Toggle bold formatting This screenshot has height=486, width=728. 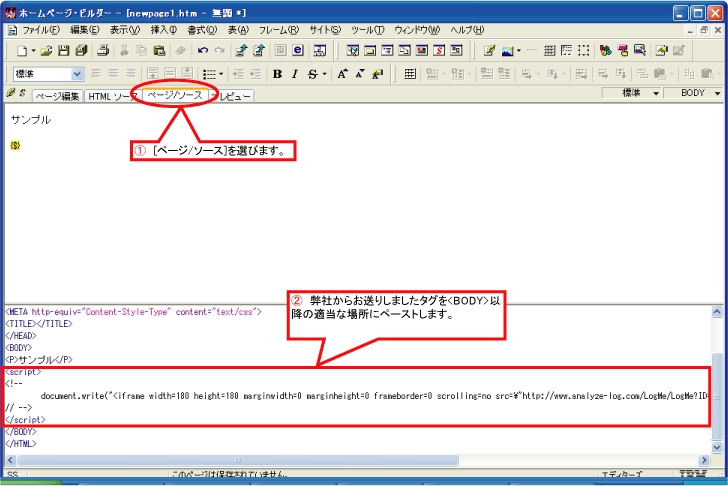(x=277, y=74)
